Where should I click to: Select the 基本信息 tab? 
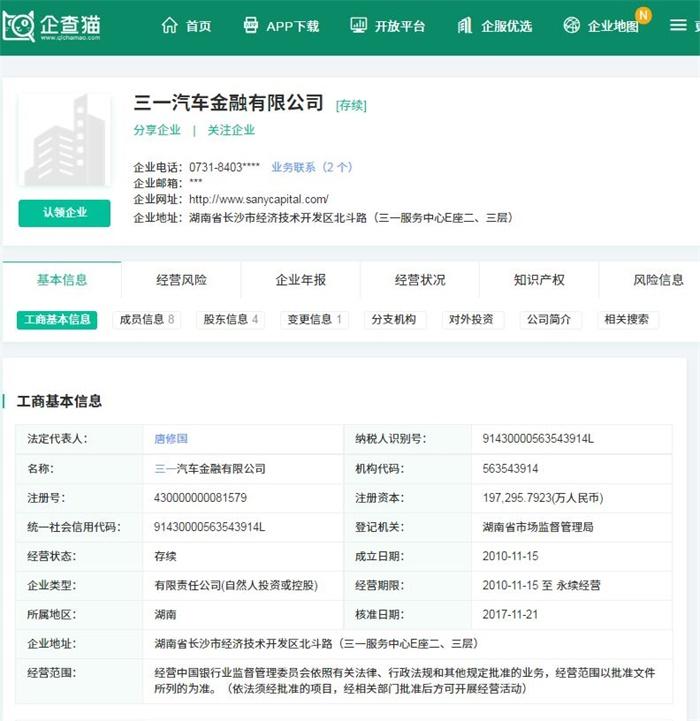click(x=62, y=280)
